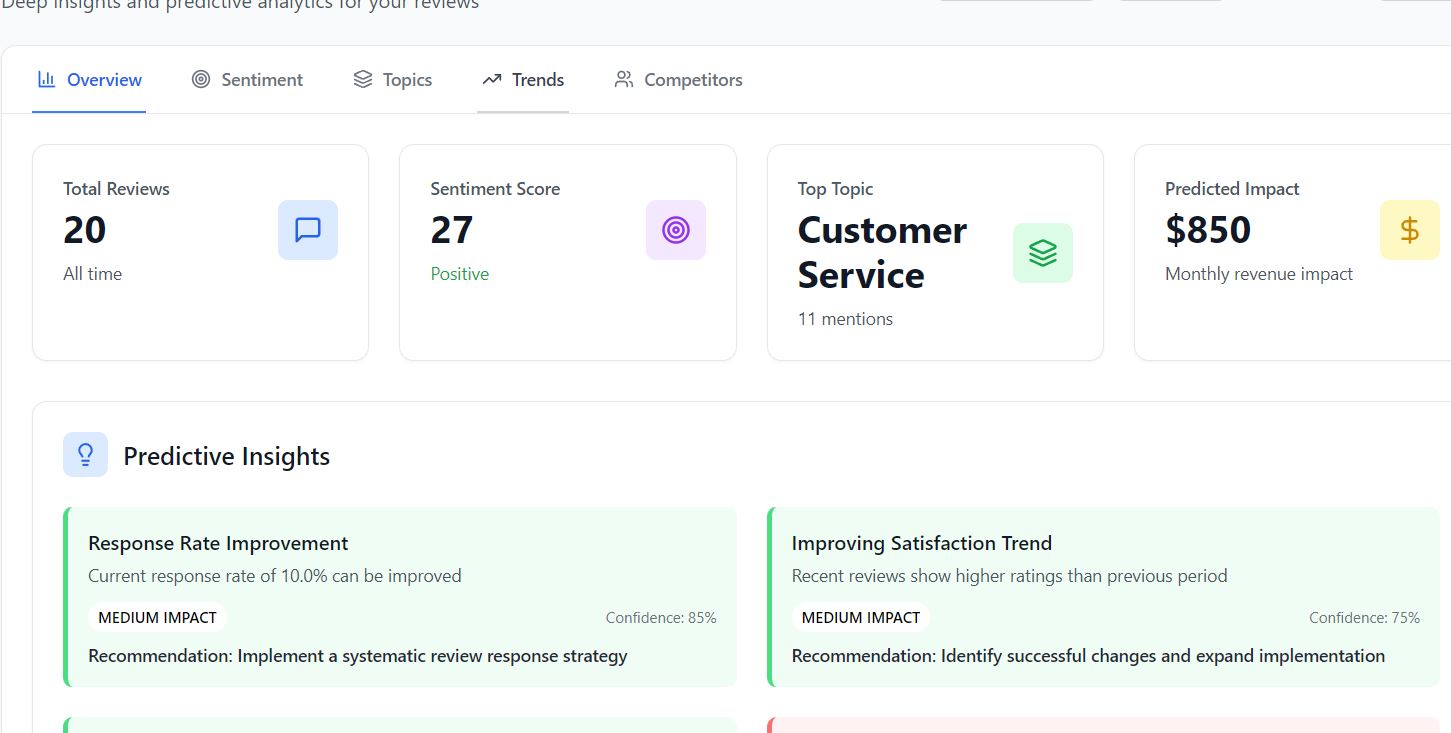Click the Predicted Impact label
The width and height of the screenshot is (1451, 733).
[x=1232, y=189]
